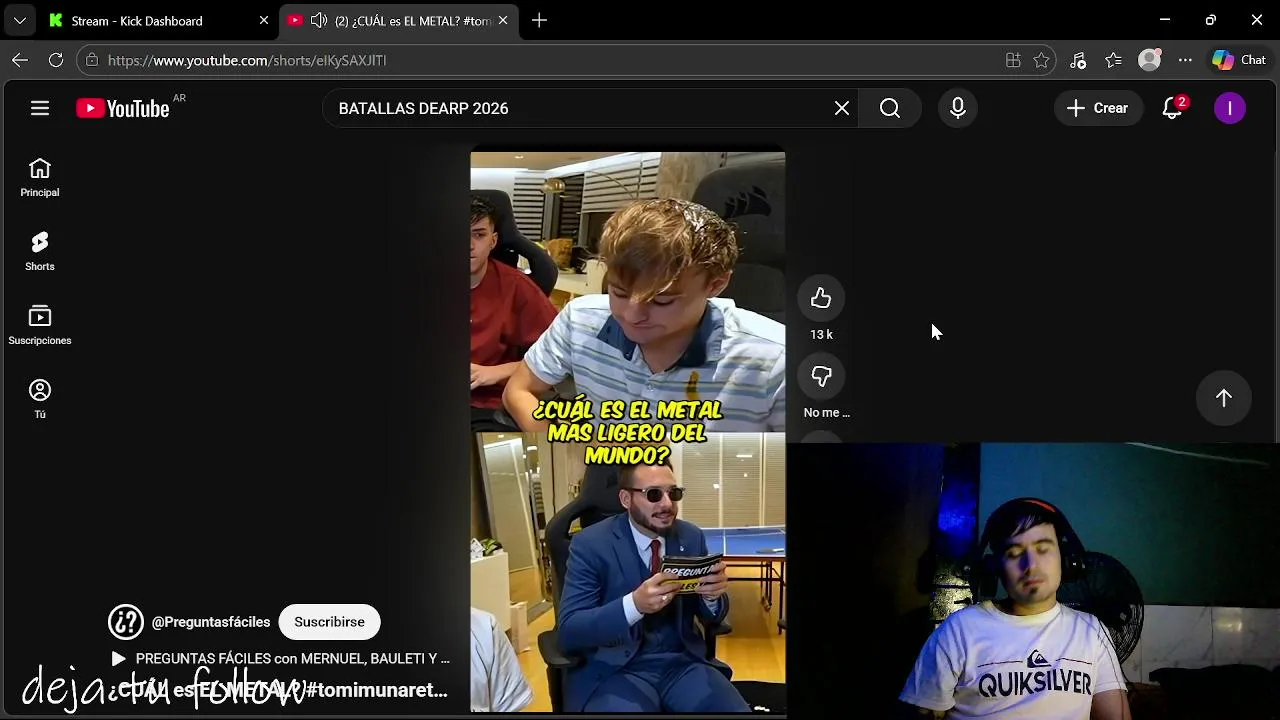1280x720 pixels.
Task: Reload the current page
Action: 56,60
